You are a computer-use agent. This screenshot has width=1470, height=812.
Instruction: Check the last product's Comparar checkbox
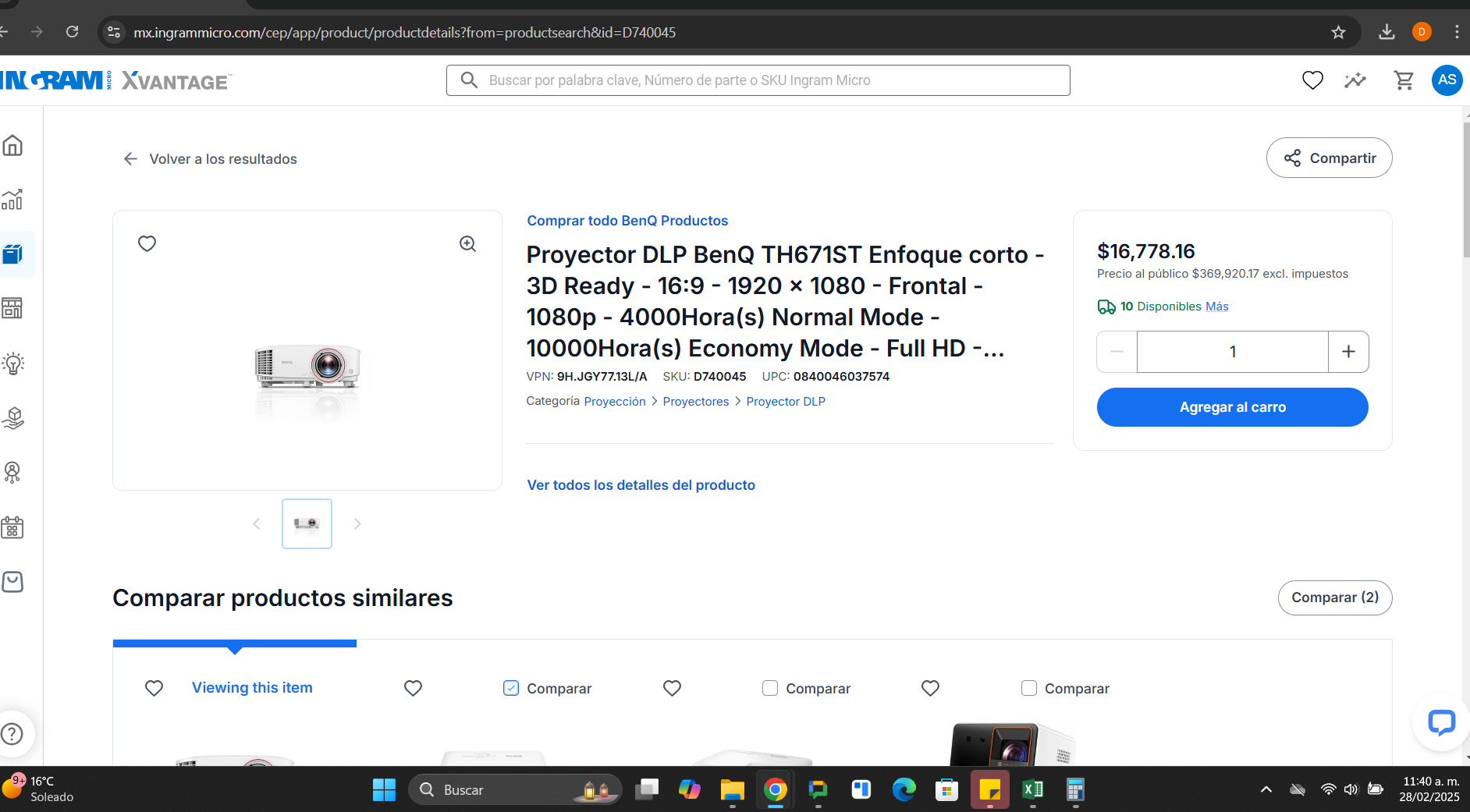1029,688
